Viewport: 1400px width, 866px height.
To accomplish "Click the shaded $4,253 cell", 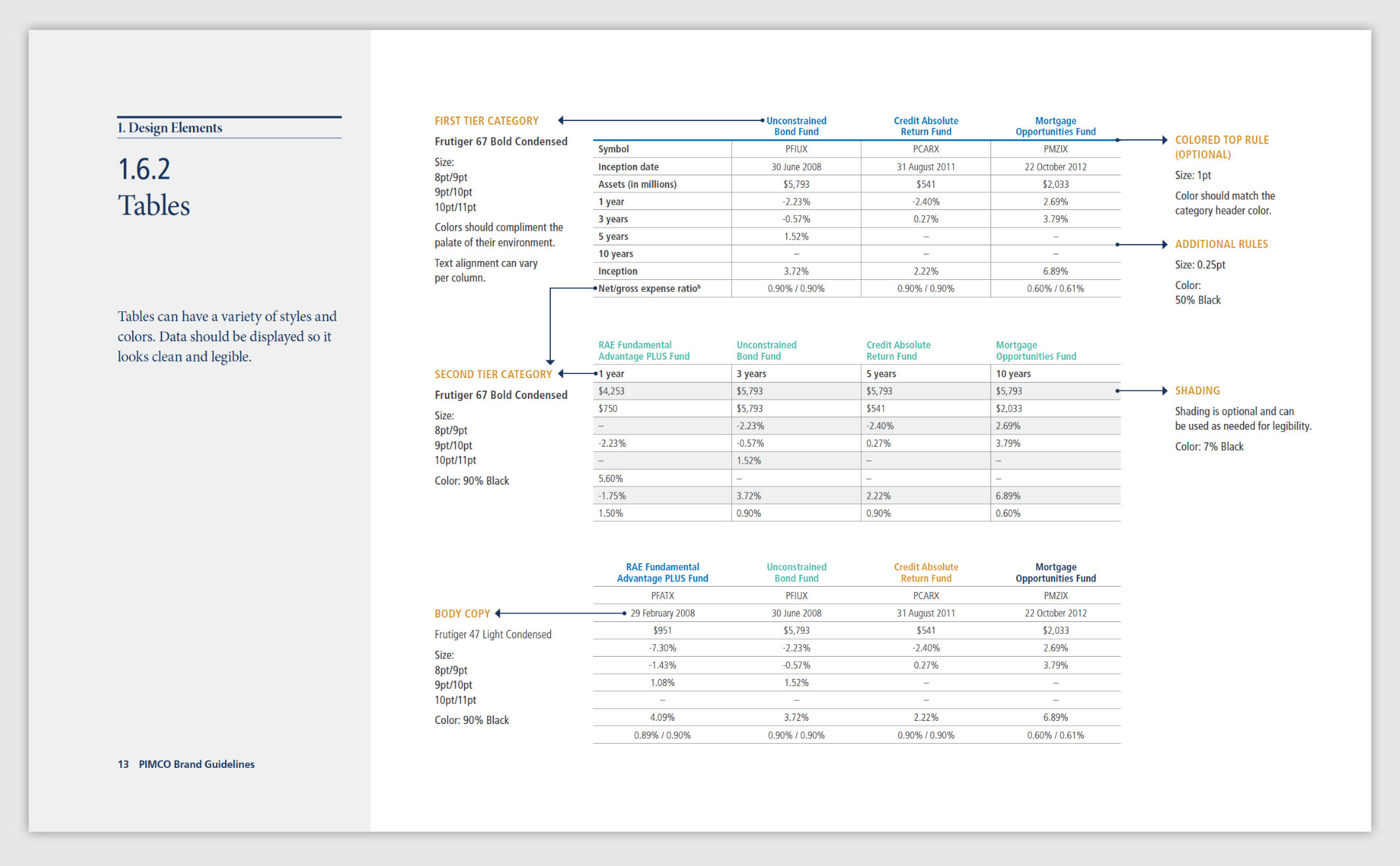I will tap(611, 391).
